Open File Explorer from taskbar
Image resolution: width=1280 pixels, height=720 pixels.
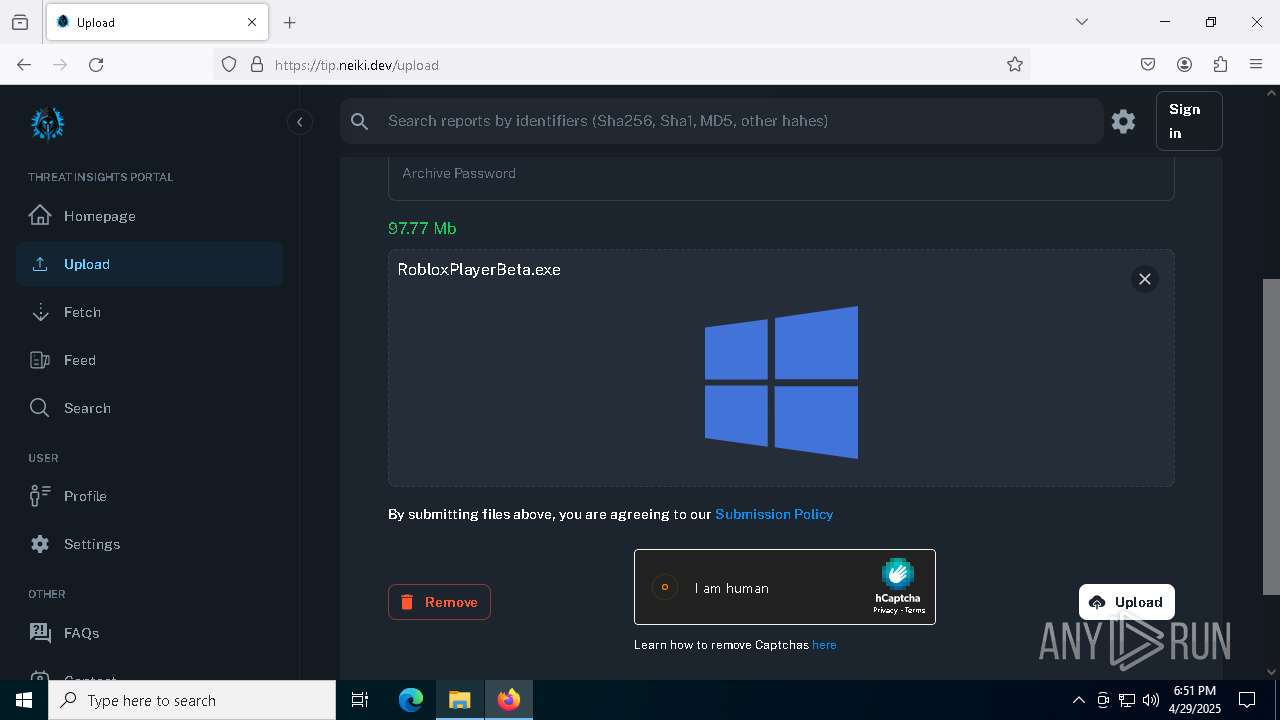(x=459, y=700)
